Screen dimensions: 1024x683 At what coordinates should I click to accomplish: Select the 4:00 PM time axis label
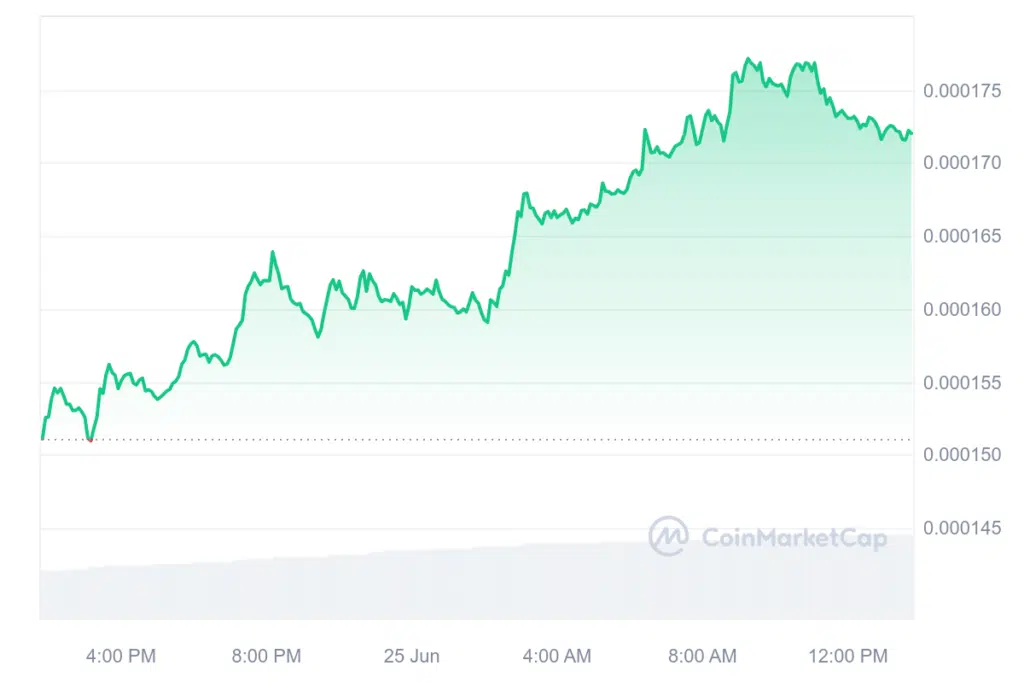121,656
